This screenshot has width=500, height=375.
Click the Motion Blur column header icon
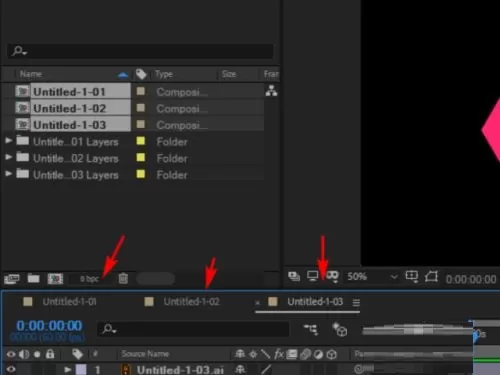pyautogui.click(x=305, y=354)
